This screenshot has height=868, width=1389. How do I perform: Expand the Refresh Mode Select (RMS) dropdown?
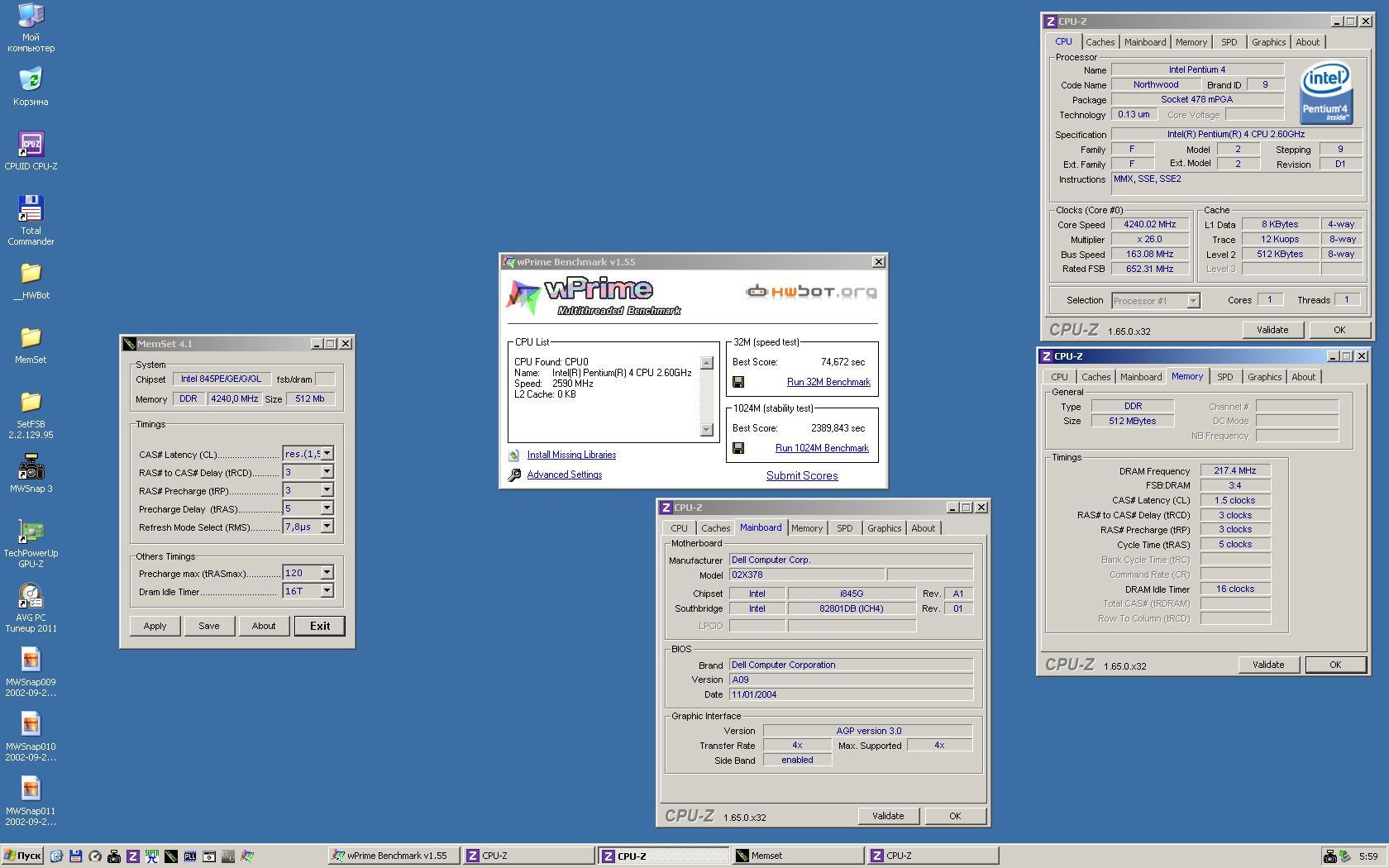327,526
